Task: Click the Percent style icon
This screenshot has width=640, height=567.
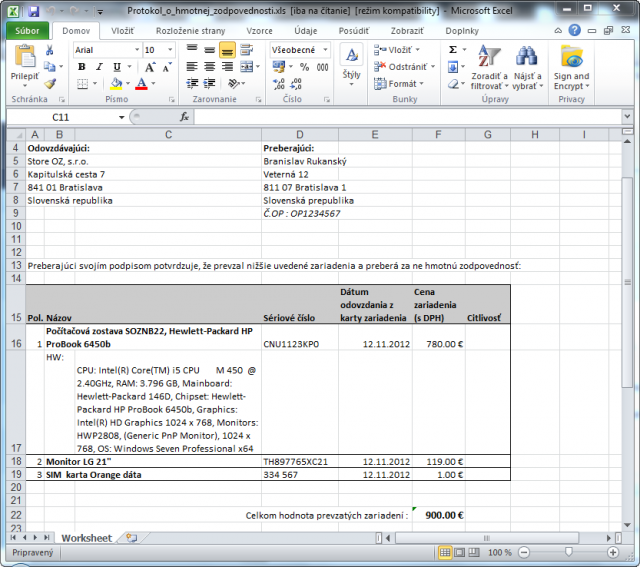Action: click(x=304, y=67)
